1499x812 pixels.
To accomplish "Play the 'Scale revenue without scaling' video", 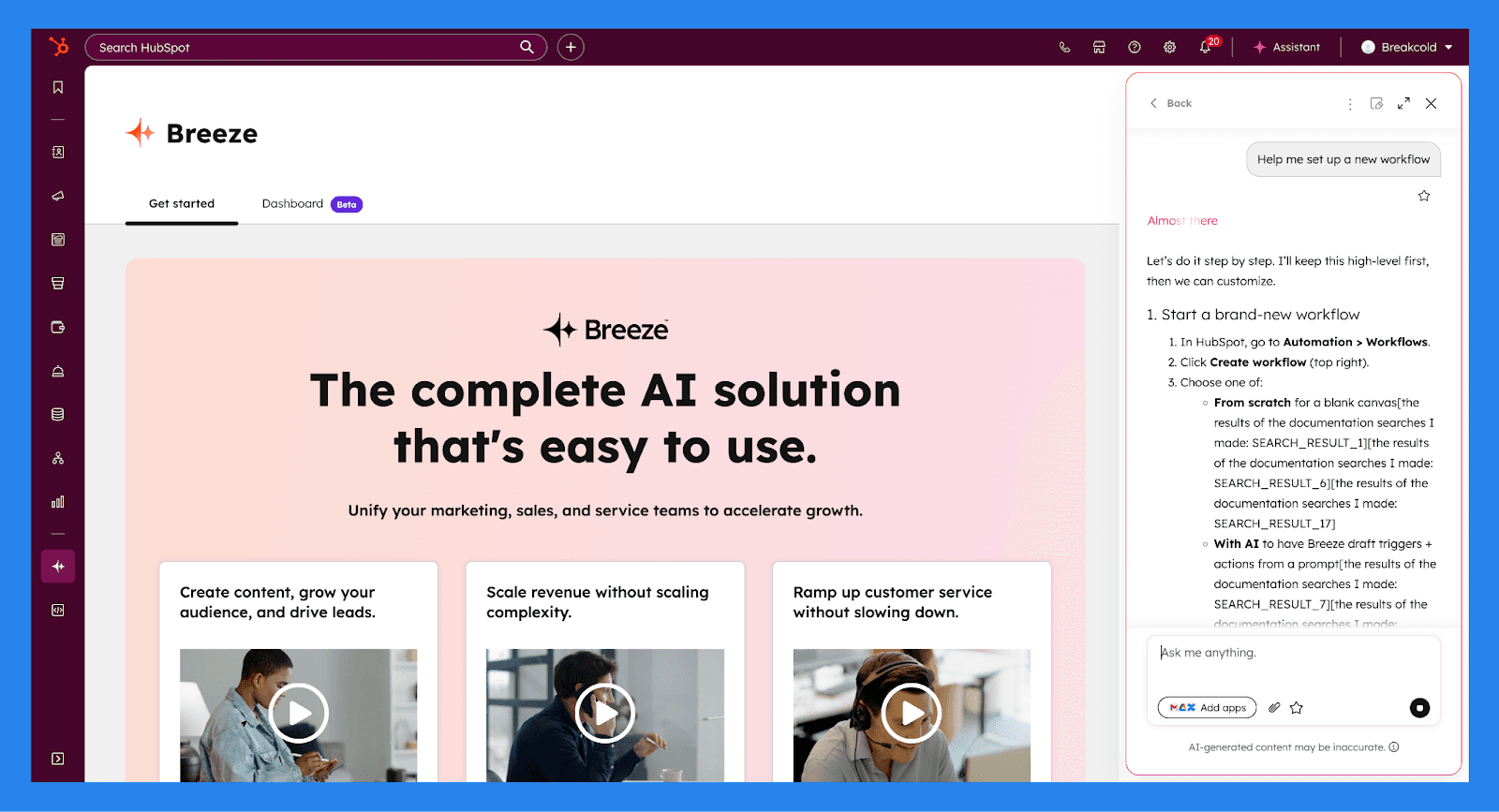I will pyautogui.click(x=605, y=714).
